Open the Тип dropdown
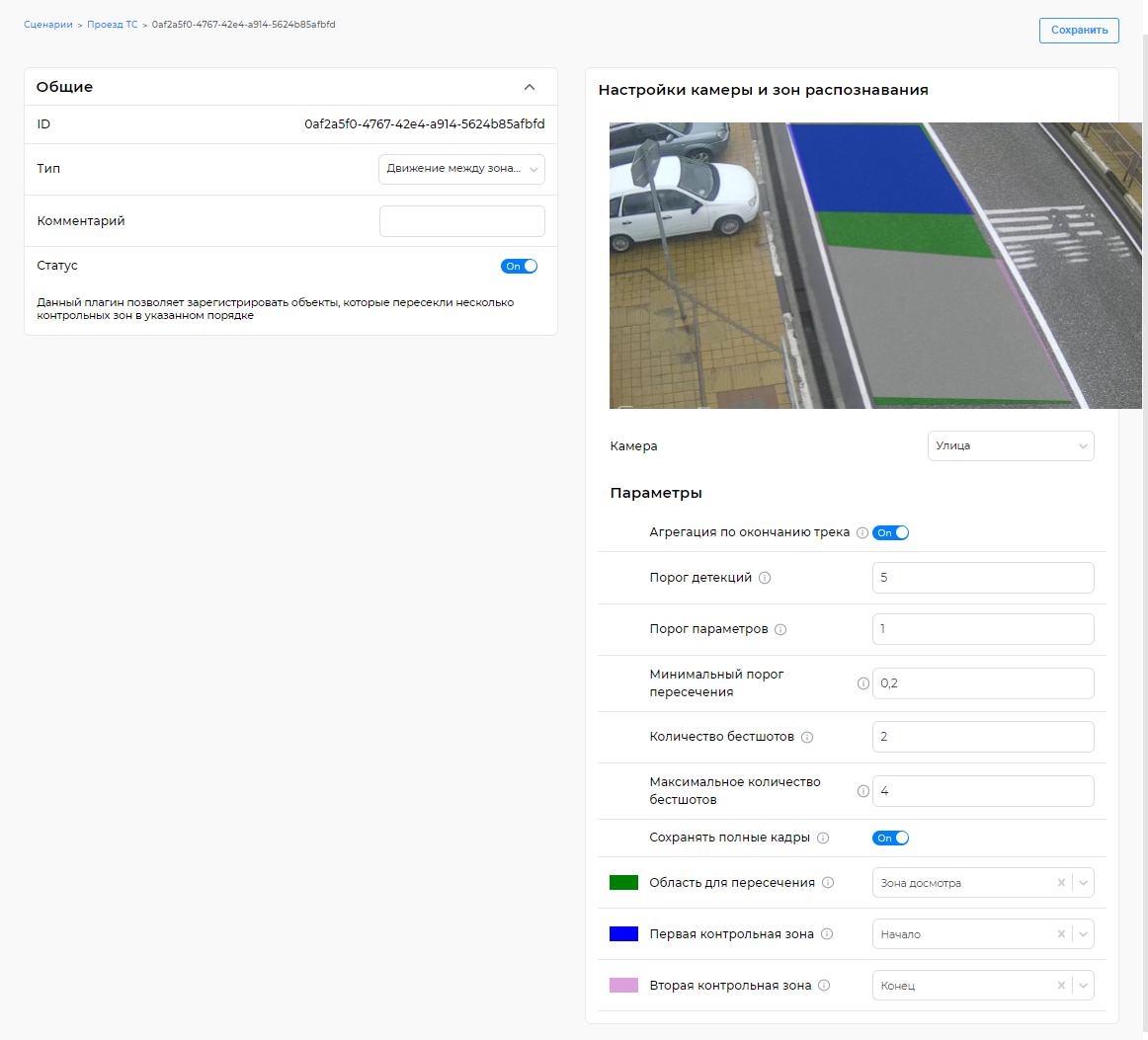1148x1040 pixels. (x=462, y=169)
